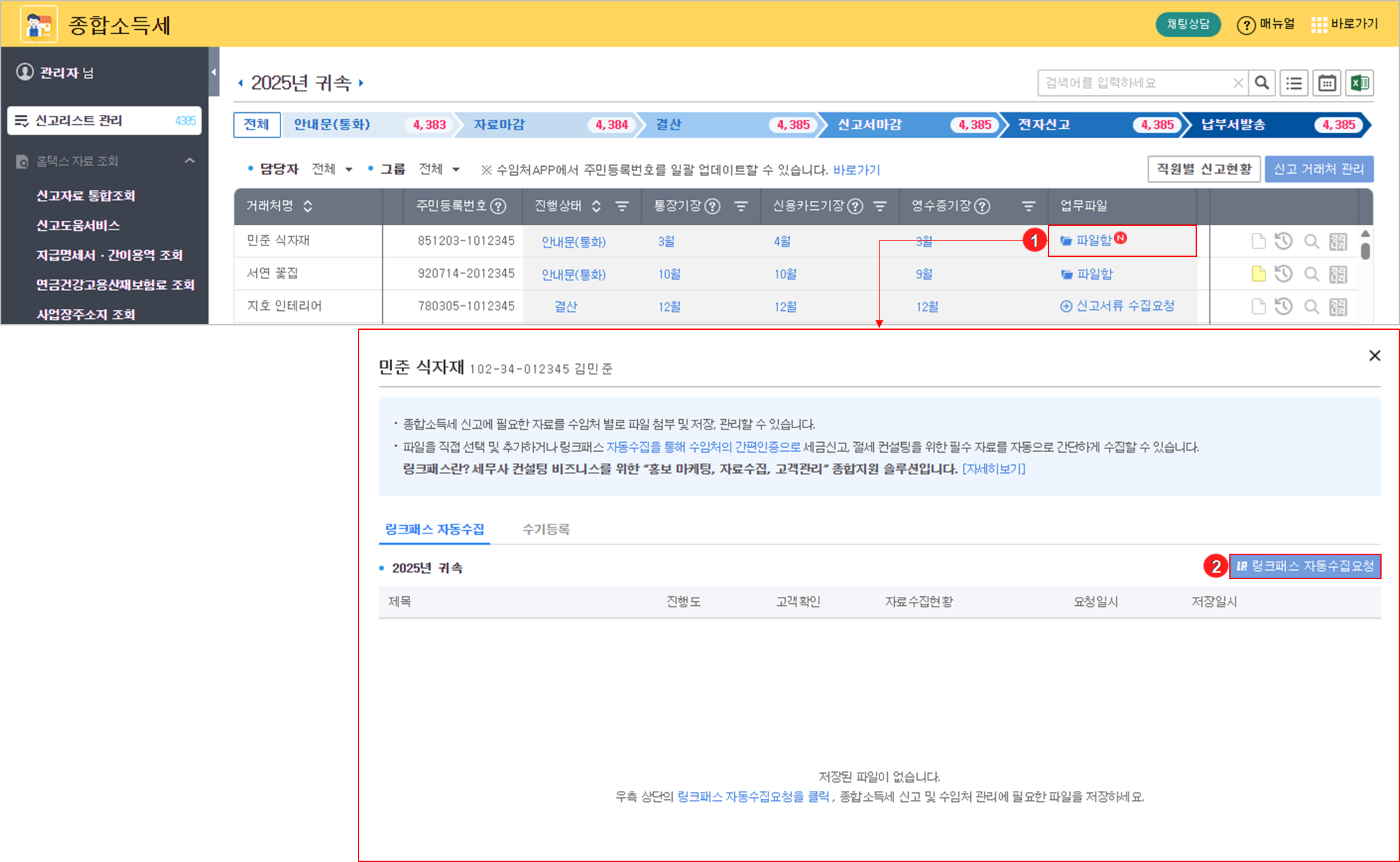Image resolution: width=1400 pixels, height=862 pixels.
Task: Open yellow note icon in 서연 꽃집 row
Action: pos(1258,274)
